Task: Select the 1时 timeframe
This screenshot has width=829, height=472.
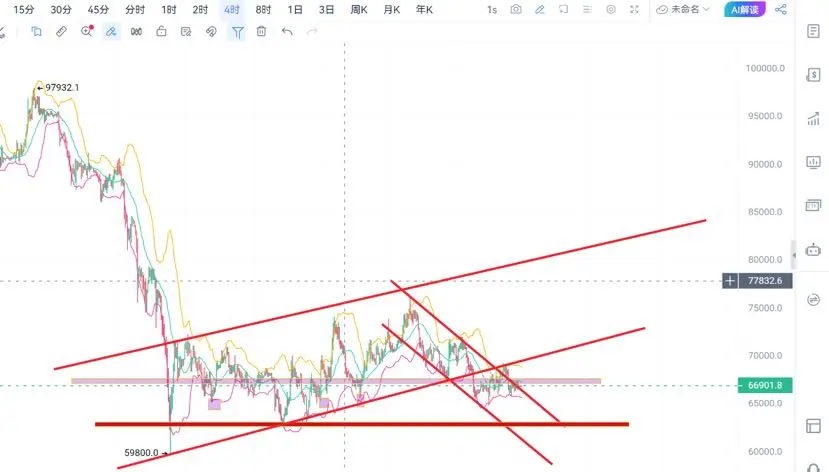Action: 169,10
